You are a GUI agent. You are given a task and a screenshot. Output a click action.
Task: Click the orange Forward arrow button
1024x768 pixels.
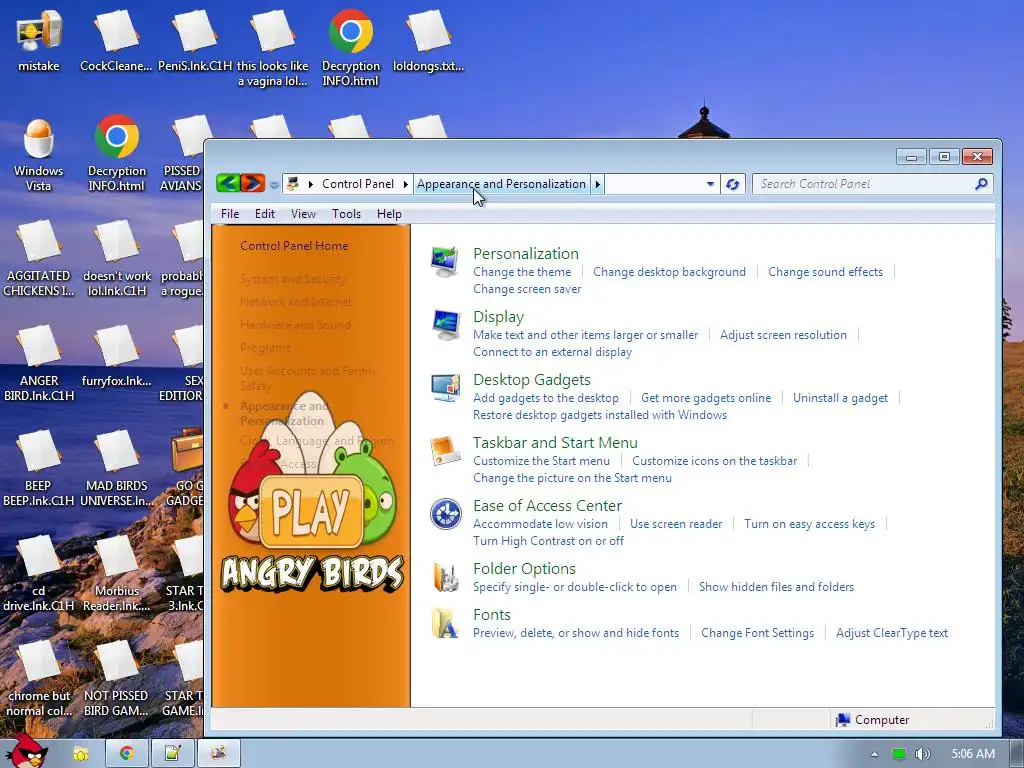click(253, 184)
